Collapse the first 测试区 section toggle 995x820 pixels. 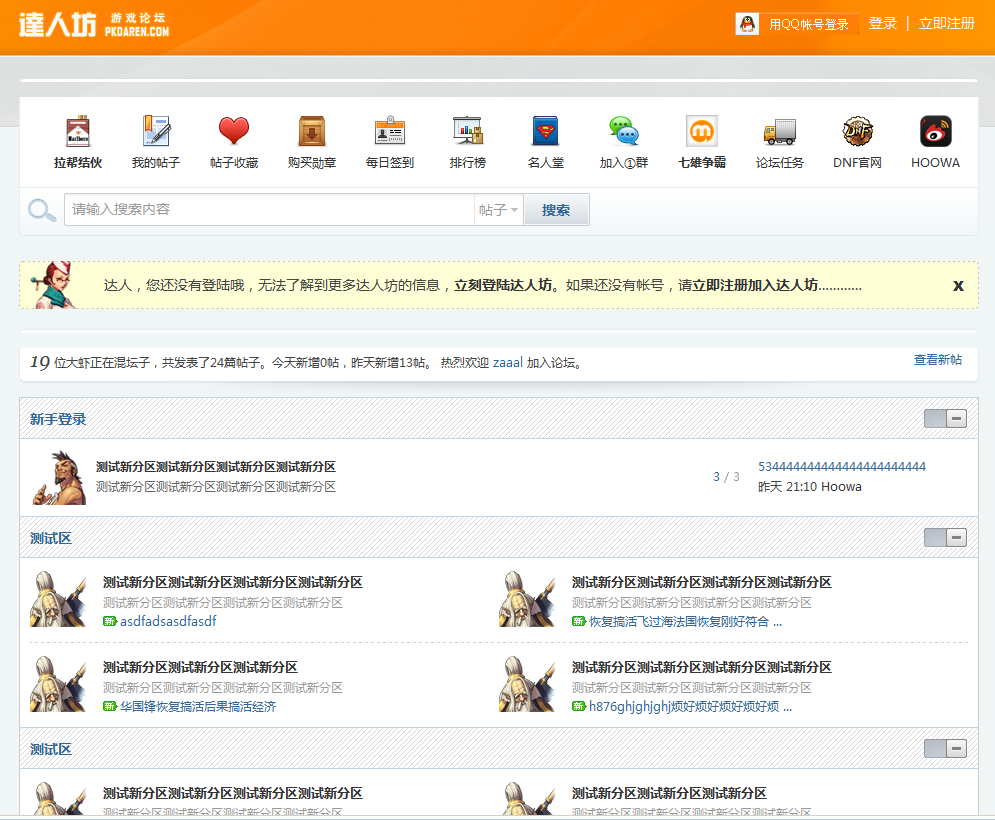[x=945, y=538]
